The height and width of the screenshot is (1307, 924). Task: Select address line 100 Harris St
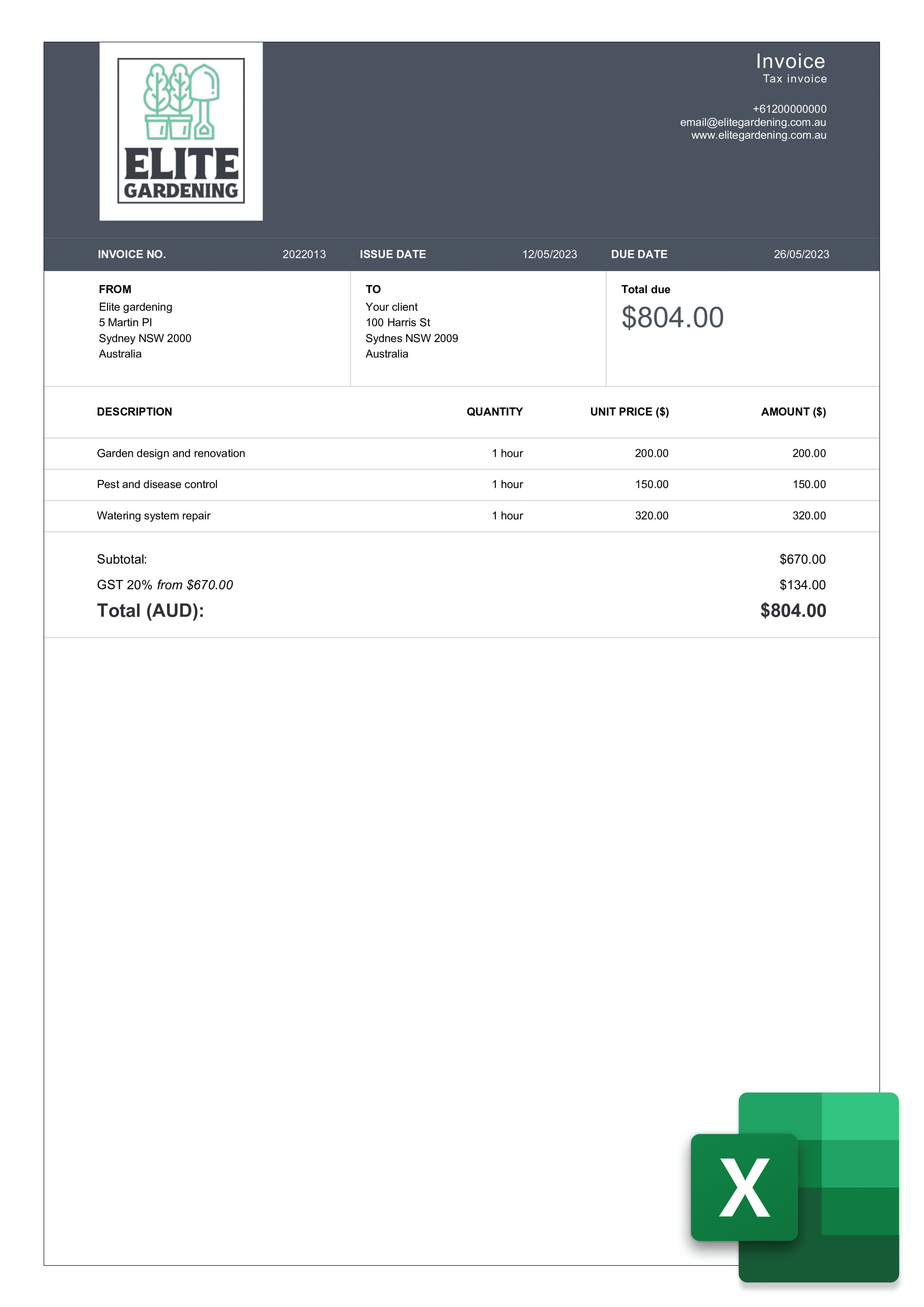(398, 323)
